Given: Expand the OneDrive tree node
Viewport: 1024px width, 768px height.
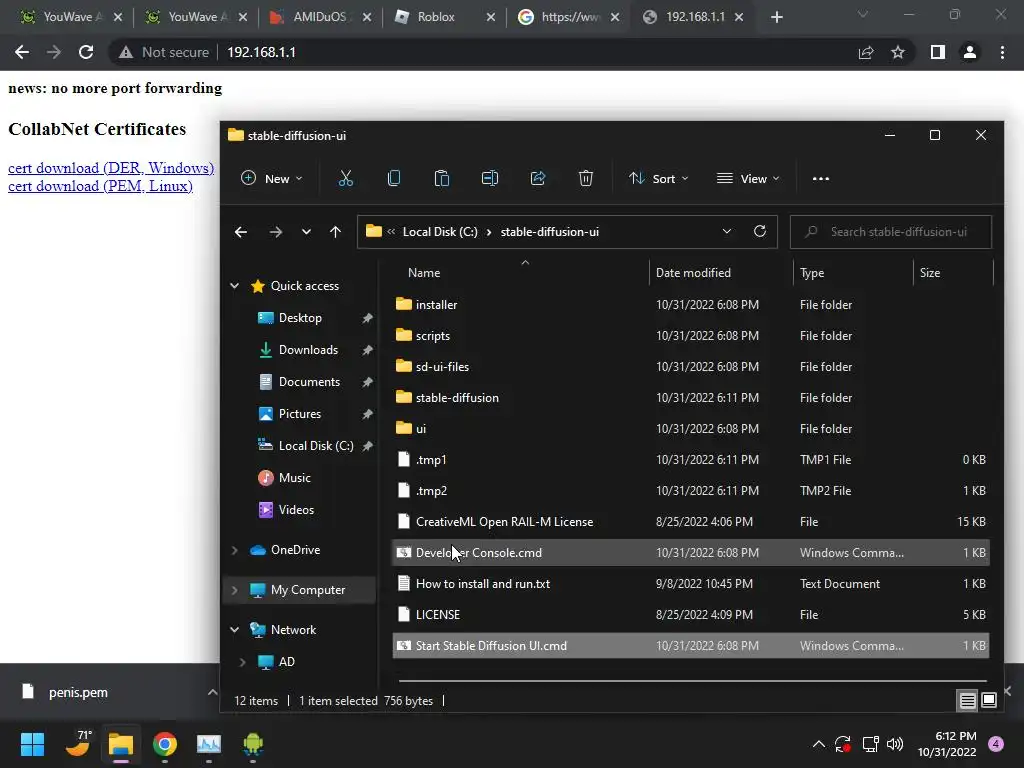Looking at the screenshot, I should click(x=234, y=550).
